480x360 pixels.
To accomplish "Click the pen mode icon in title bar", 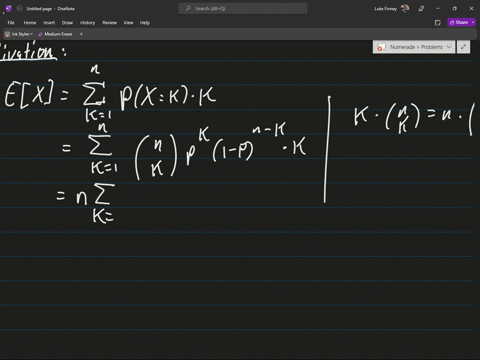I will 421,9.
